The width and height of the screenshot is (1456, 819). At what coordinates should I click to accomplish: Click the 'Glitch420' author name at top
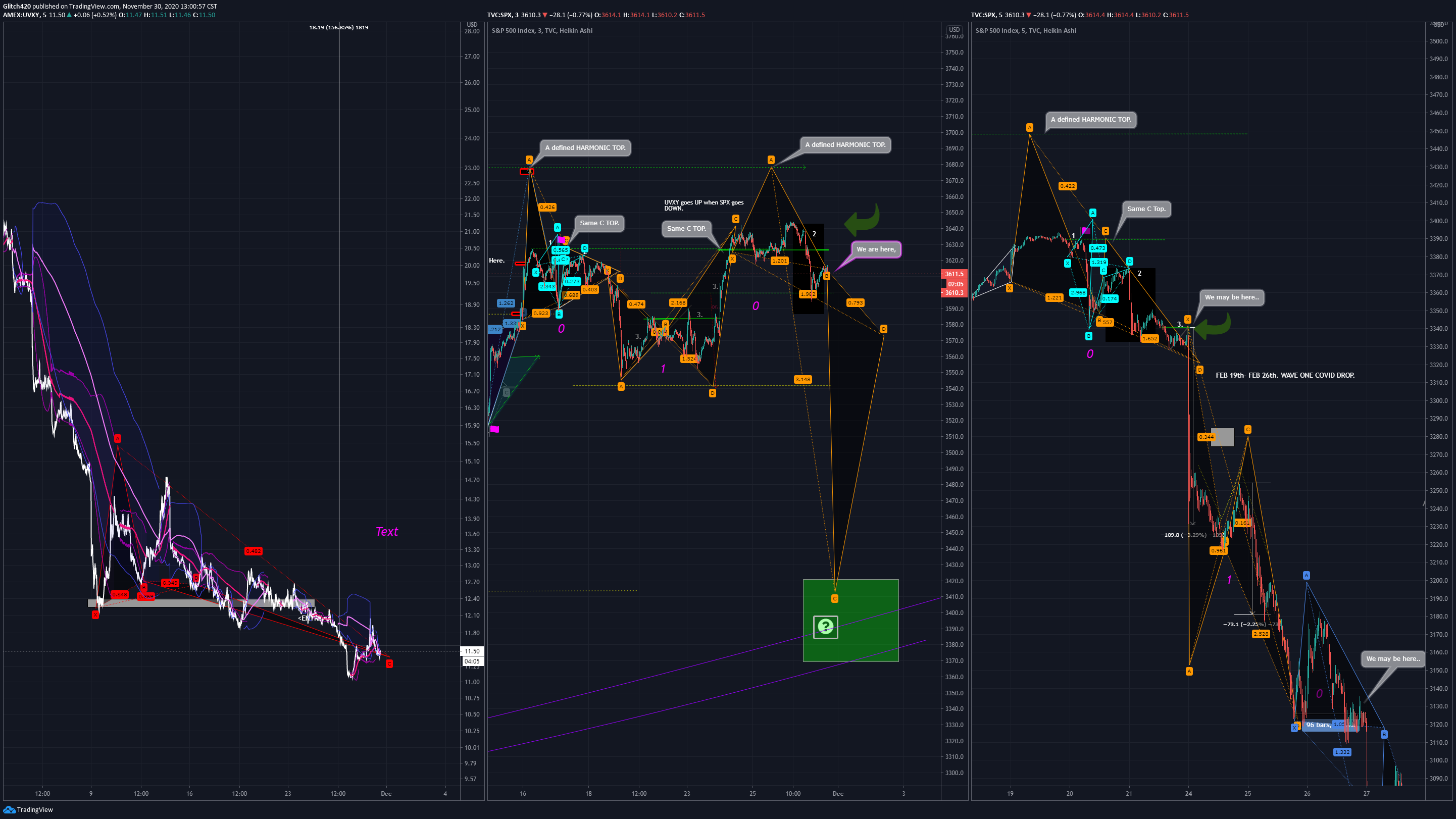pyautogui.click(x=16, y=6)
